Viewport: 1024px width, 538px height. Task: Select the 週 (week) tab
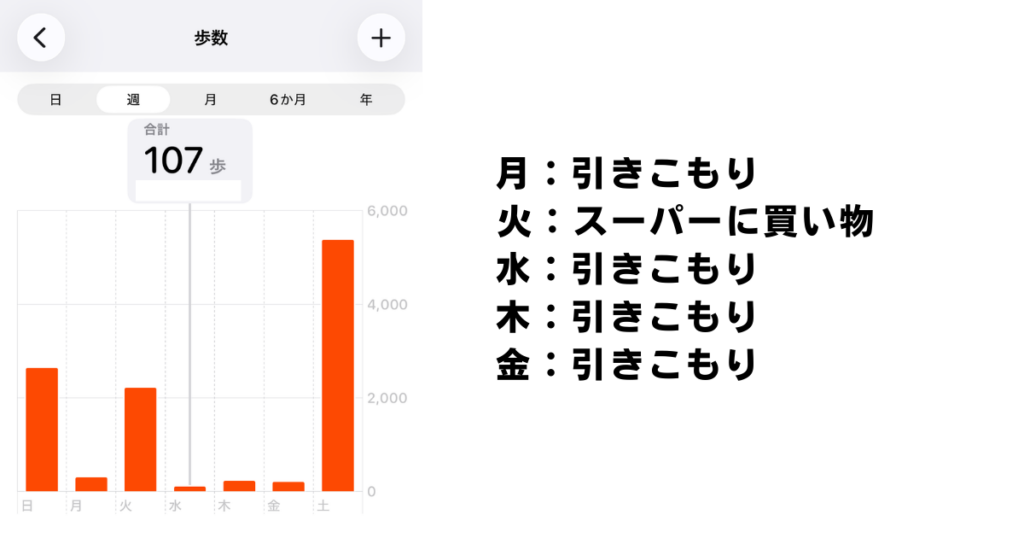coord(133,100)
